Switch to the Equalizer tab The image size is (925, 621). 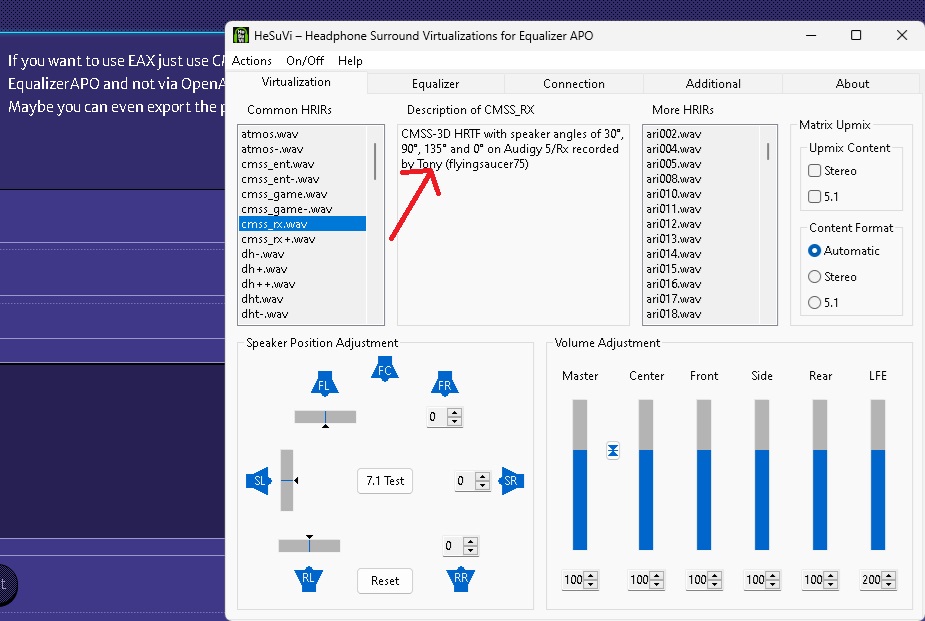click(x=435, y=84)
